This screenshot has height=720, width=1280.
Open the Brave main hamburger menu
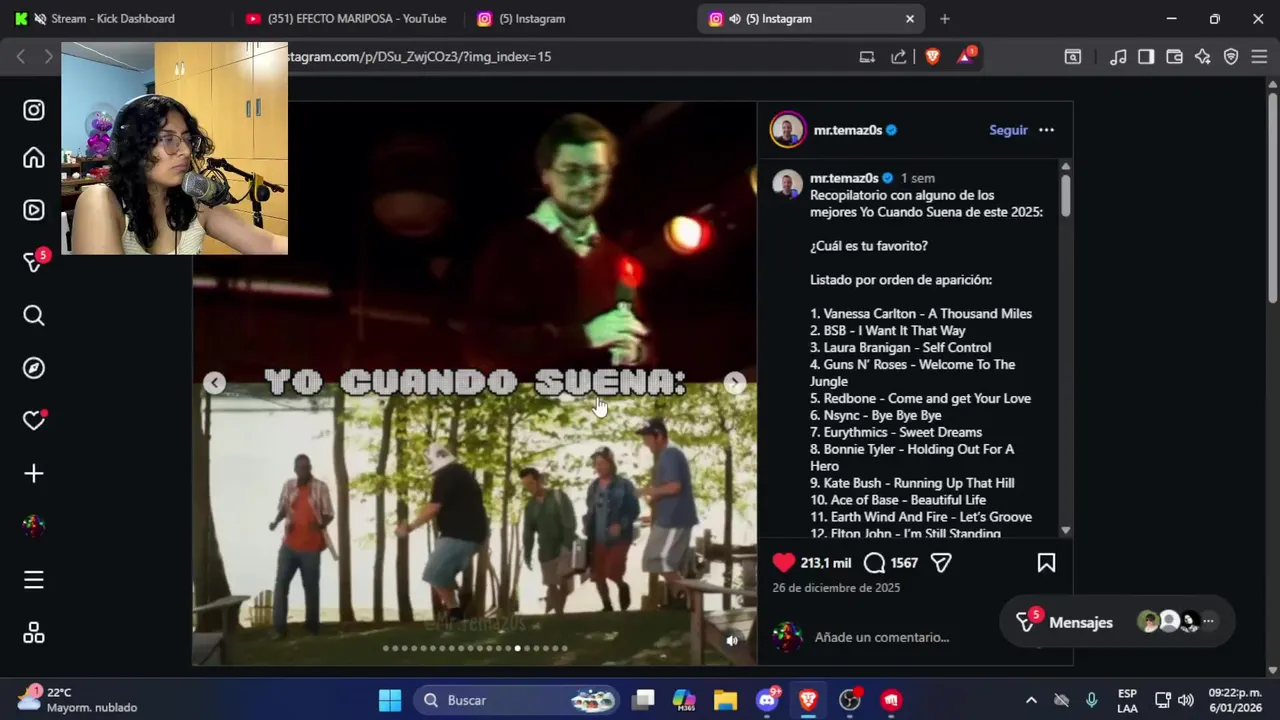coord(1259,57)
